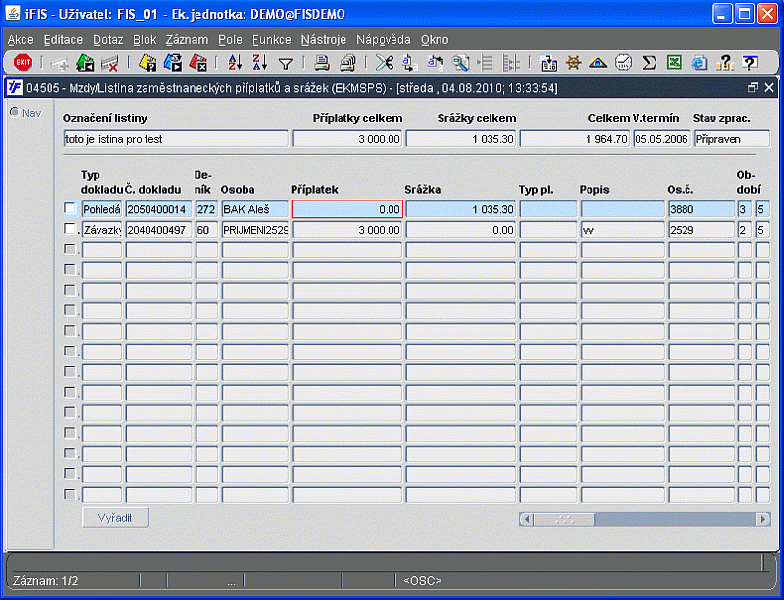The width and height of the screenshot is (784, 600).
Task: Click the Příplatek field in the first row
Action: [346, 209]
